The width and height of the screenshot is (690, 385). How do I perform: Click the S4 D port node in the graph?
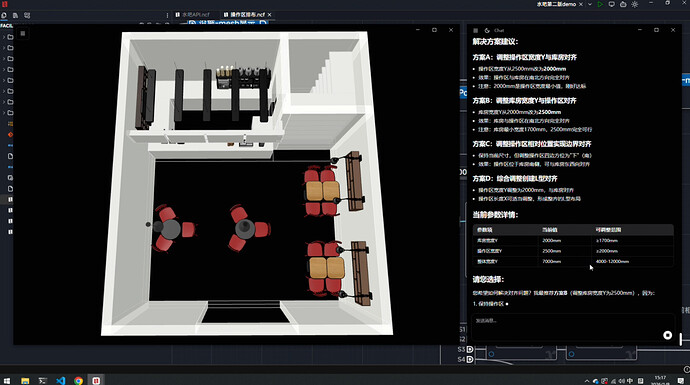coord(470,359)
